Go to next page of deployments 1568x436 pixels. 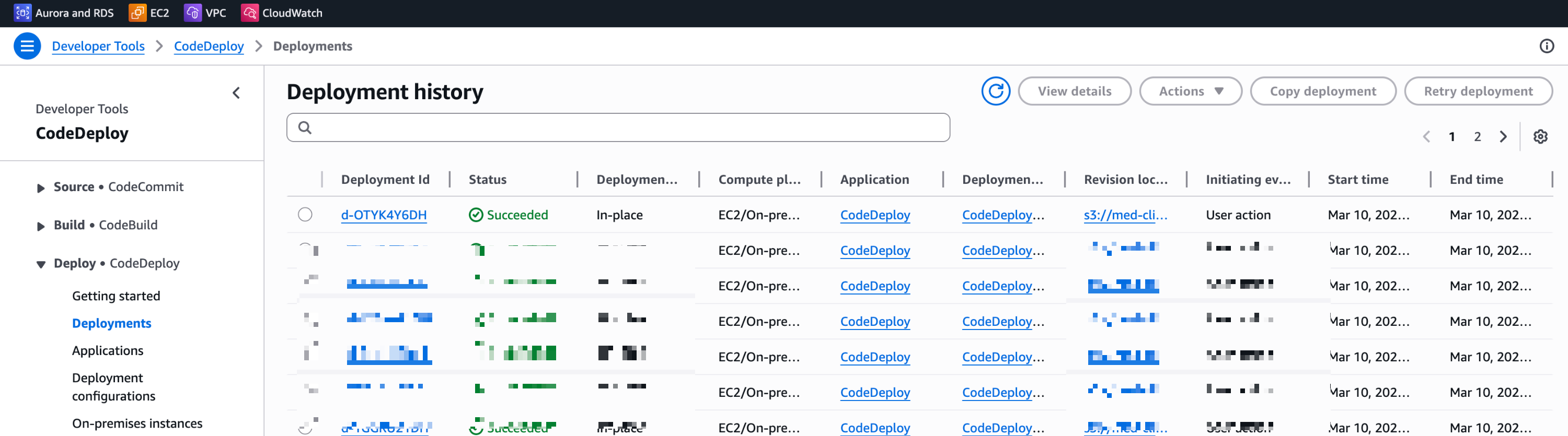pyautogui.click(x=1503, y=137)
